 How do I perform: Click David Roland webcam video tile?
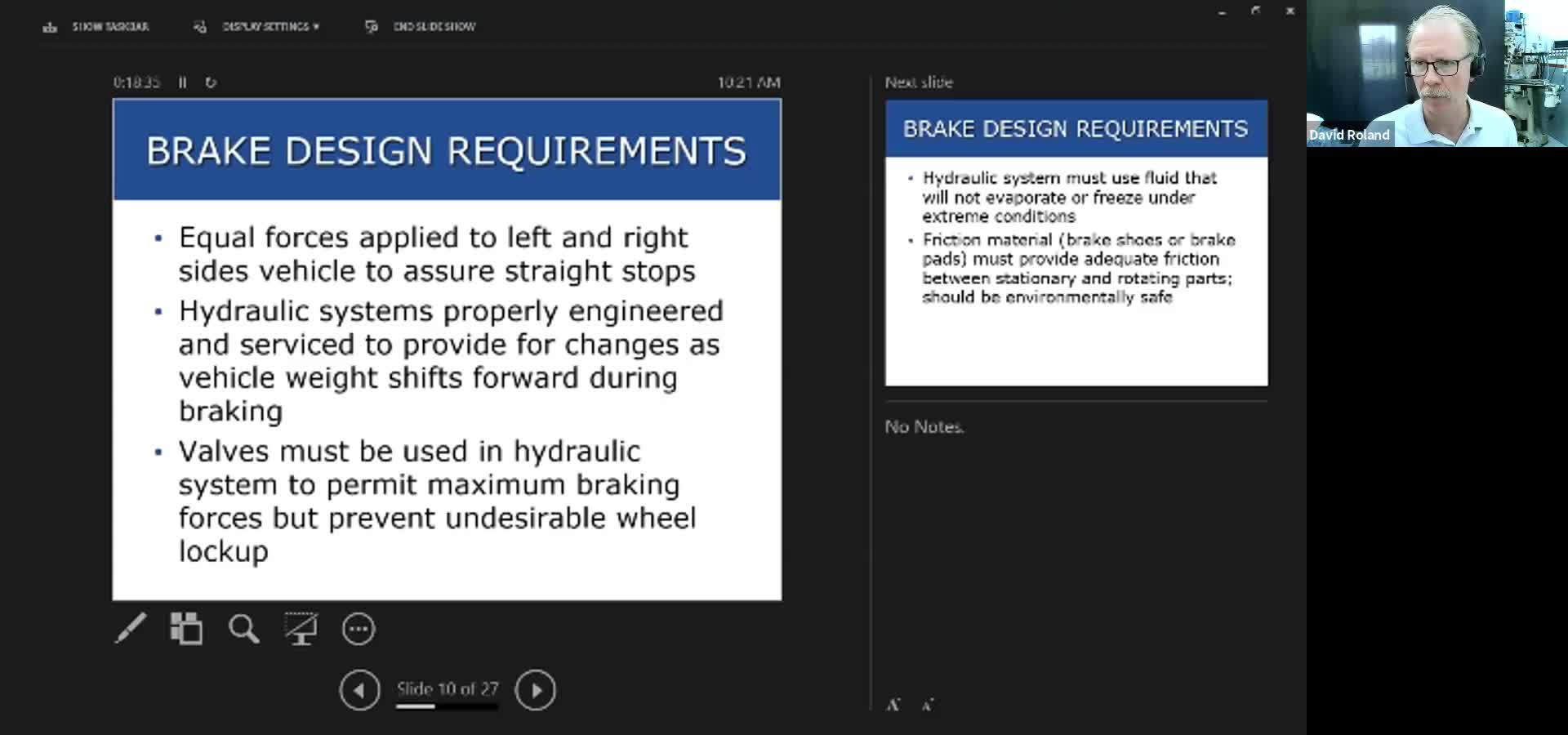[1437, 73]
